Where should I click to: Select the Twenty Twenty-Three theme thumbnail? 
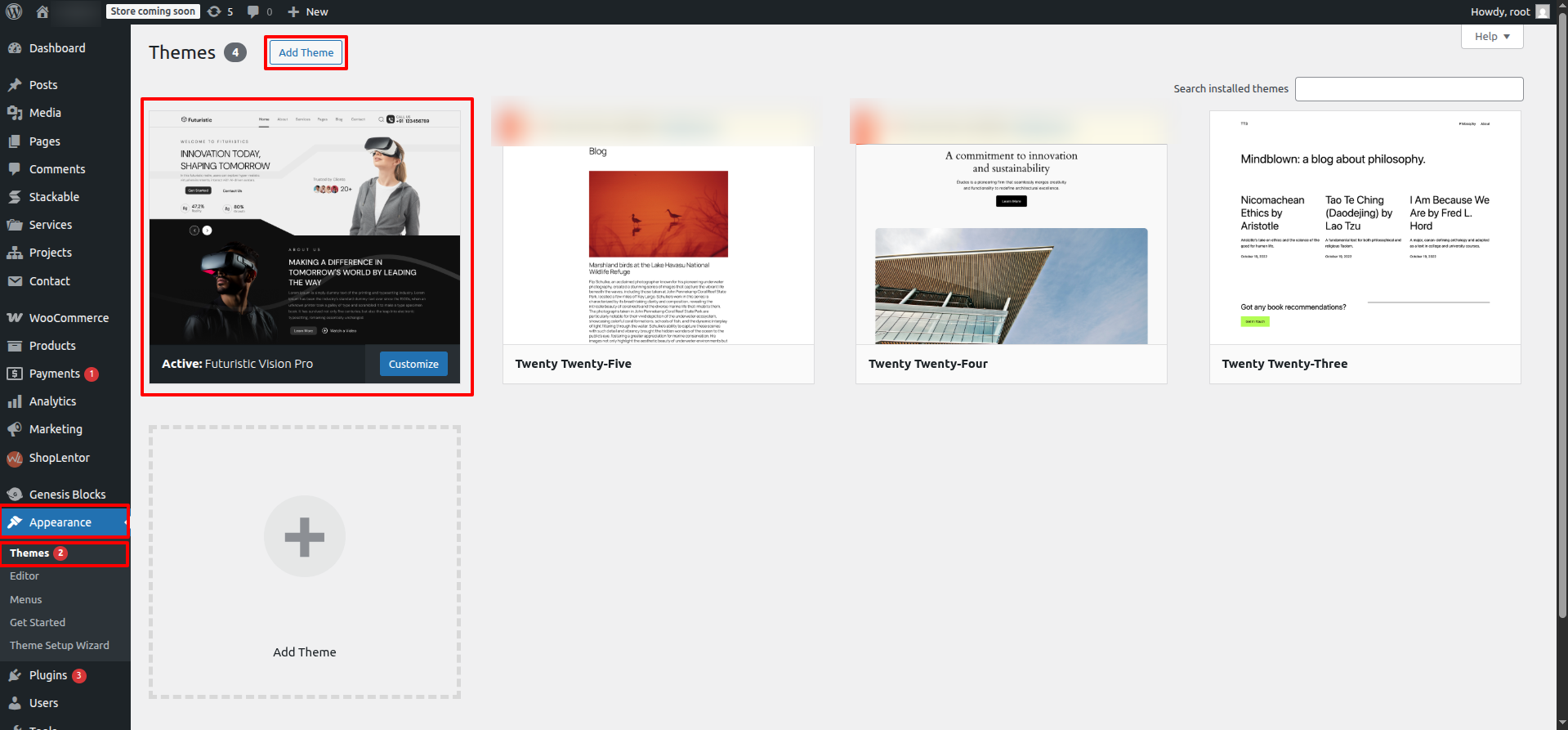(x=1365, y=228)
